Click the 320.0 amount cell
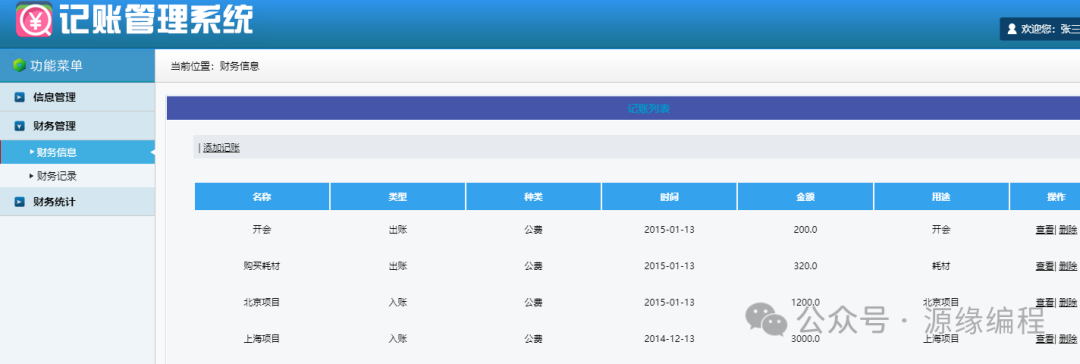Viewport: 1080px width, 364px height. click(805, 265)
